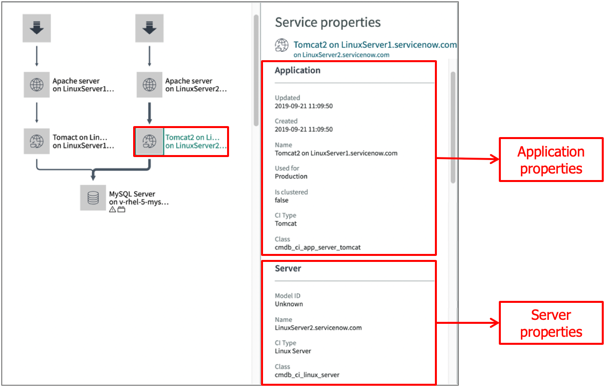The width and height of the screenshot is (605, 388).
Task: Click the map panel vertical scrollbar
Action: coord(256,70)
